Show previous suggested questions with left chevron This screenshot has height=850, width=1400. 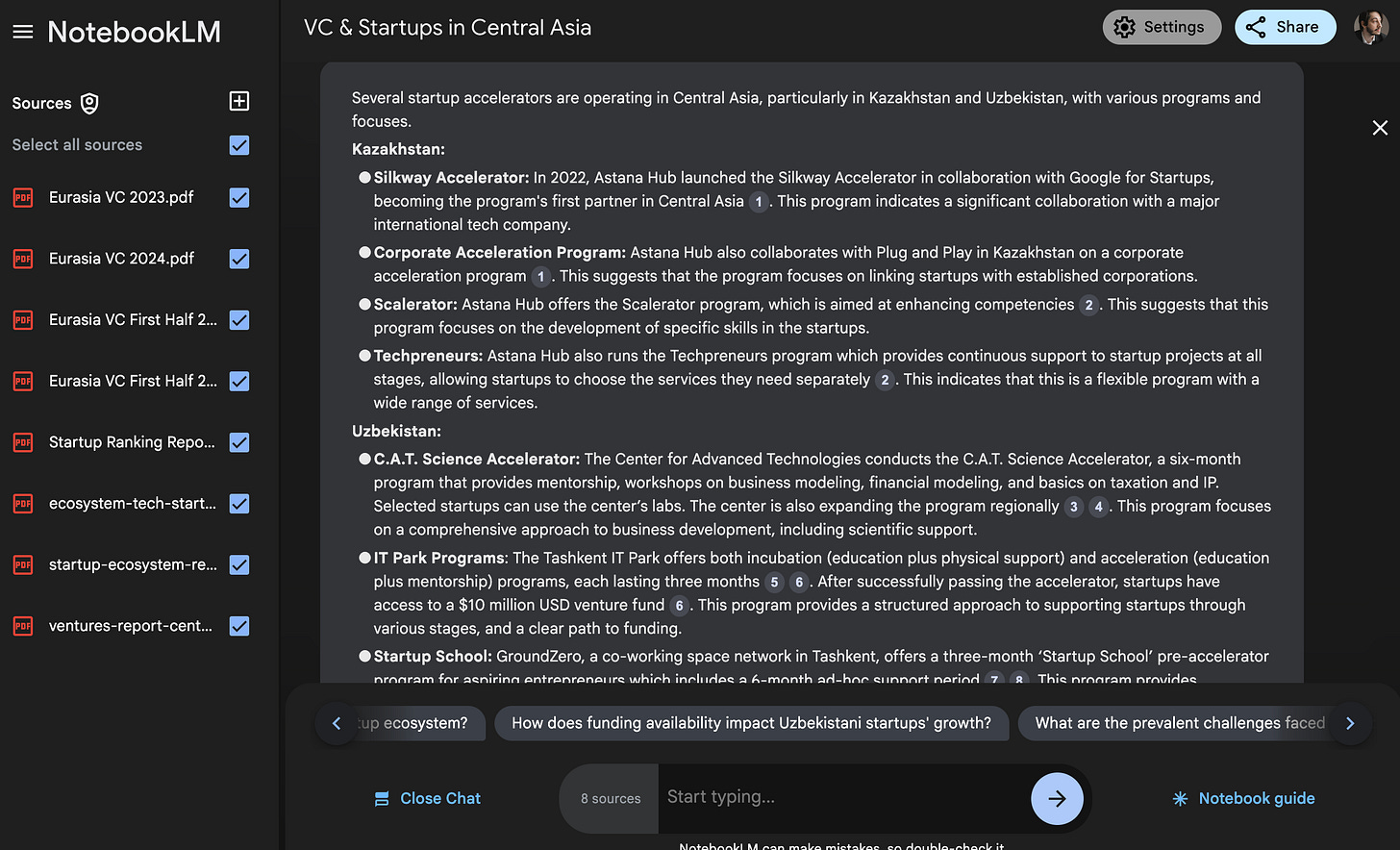336,723
